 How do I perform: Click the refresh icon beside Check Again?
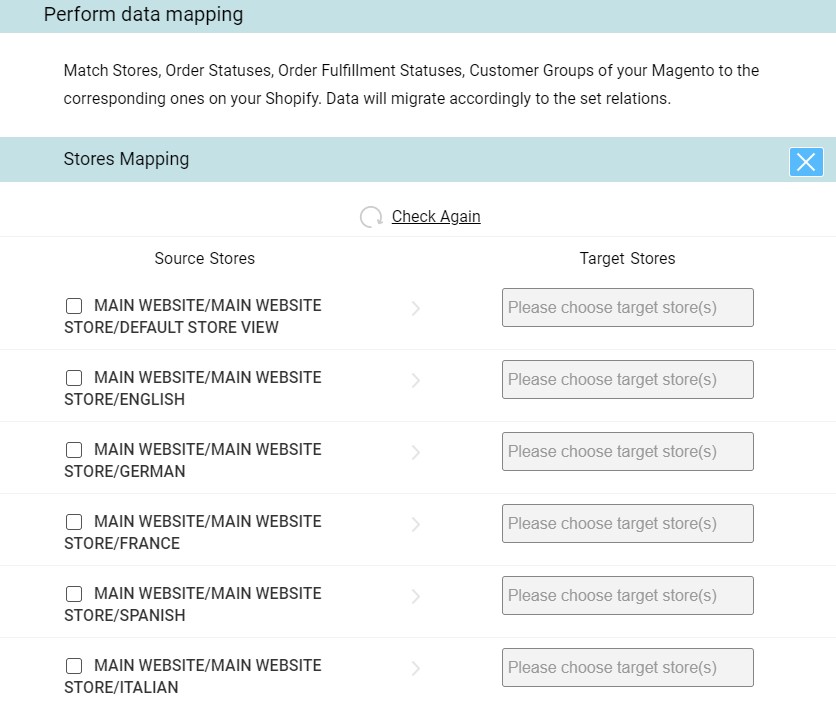click(371, 217)
